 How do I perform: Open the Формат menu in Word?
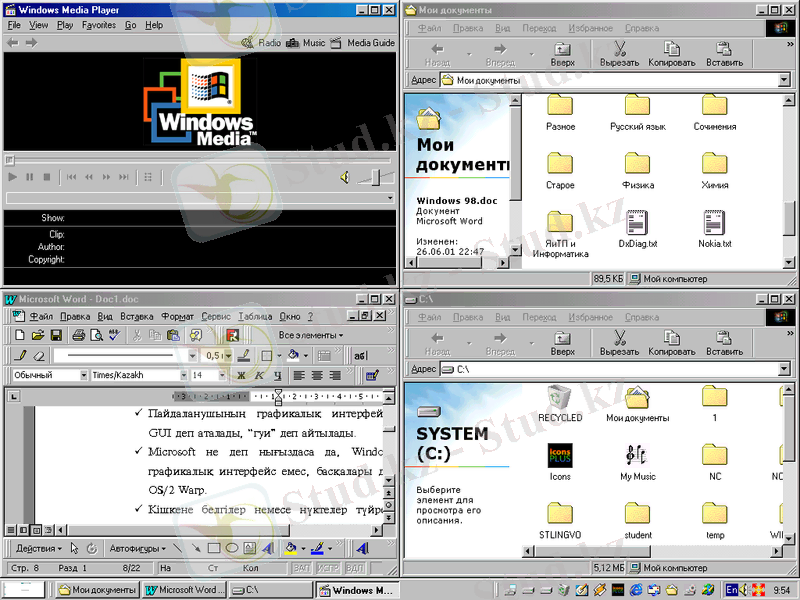point(177,316)
